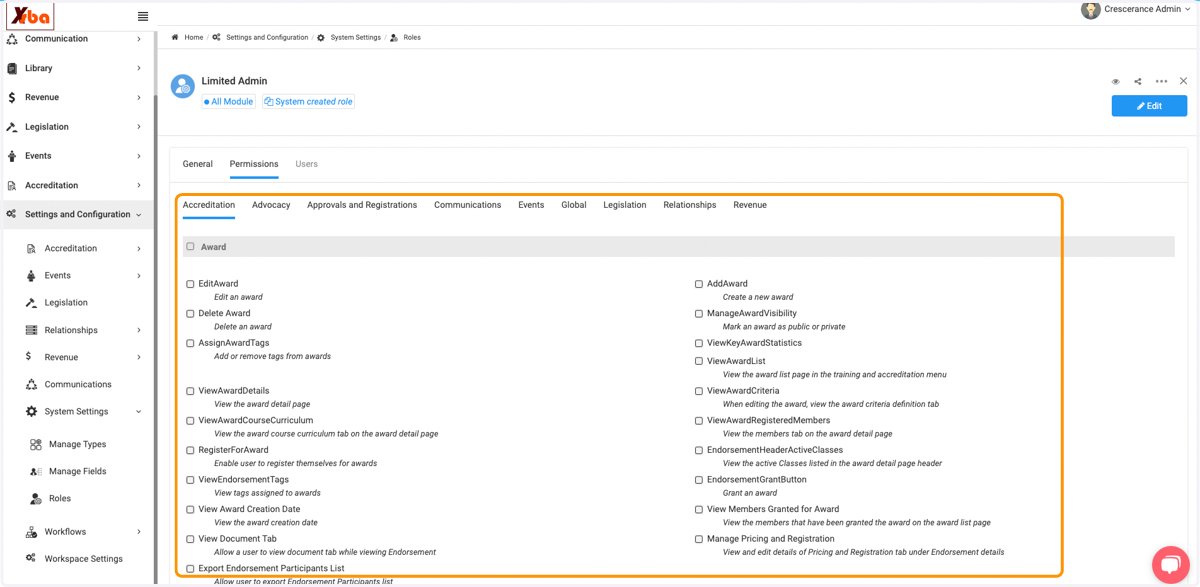Click the Revenue dollar icon in main menu

[12, 97]
